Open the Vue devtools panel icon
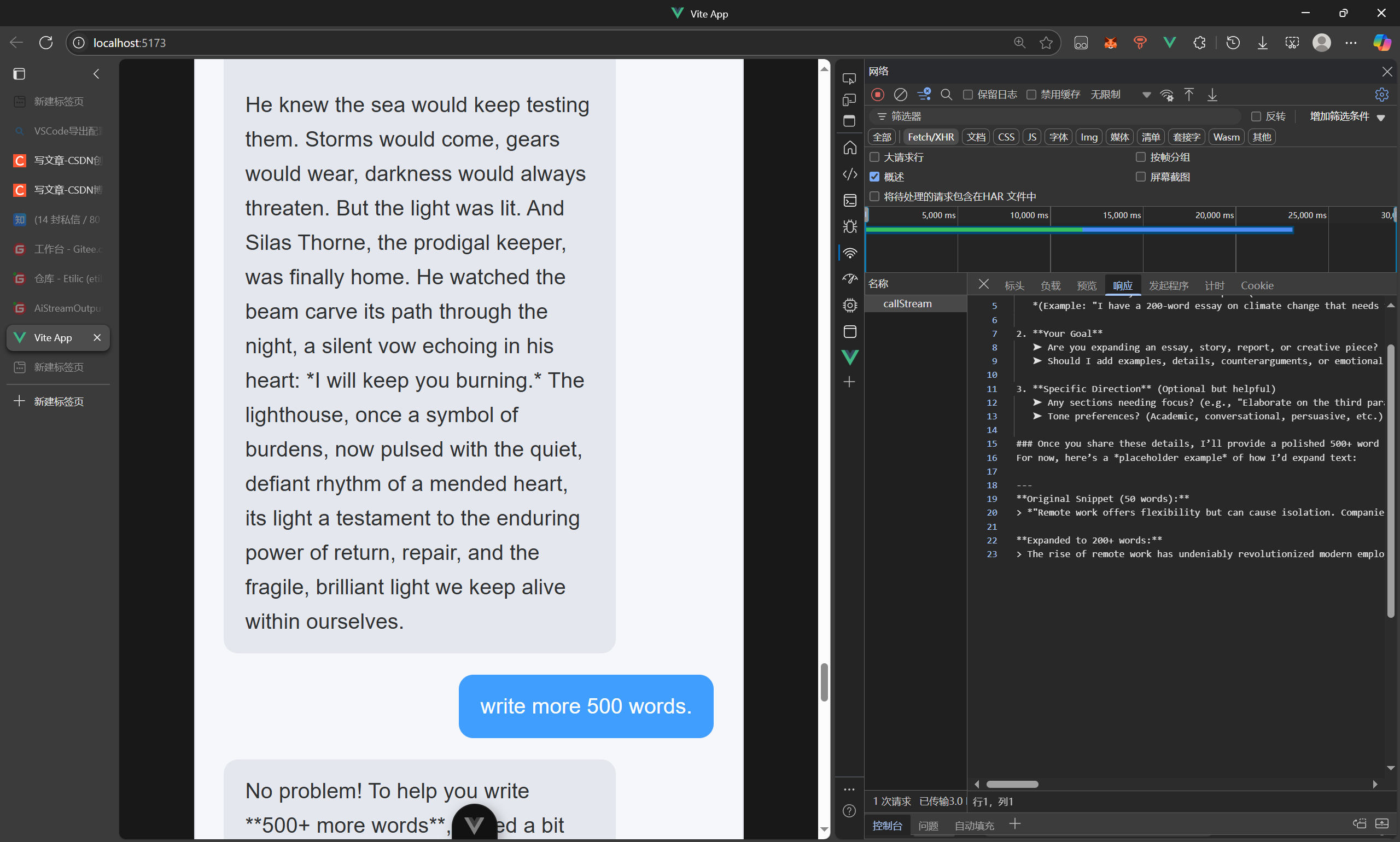Viewport: 1400px width, 842px height. pyautogui.click(x=849, y=357)
